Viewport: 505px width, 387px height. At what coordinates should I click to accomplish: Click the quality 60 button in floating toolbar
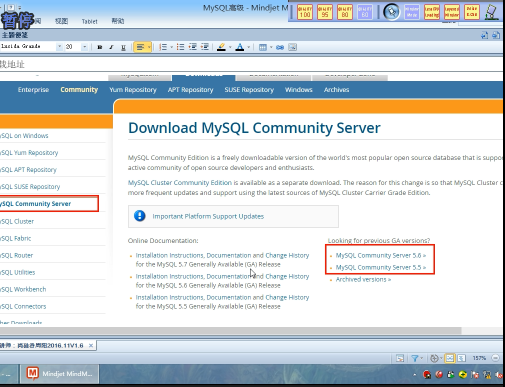[365, 12]
